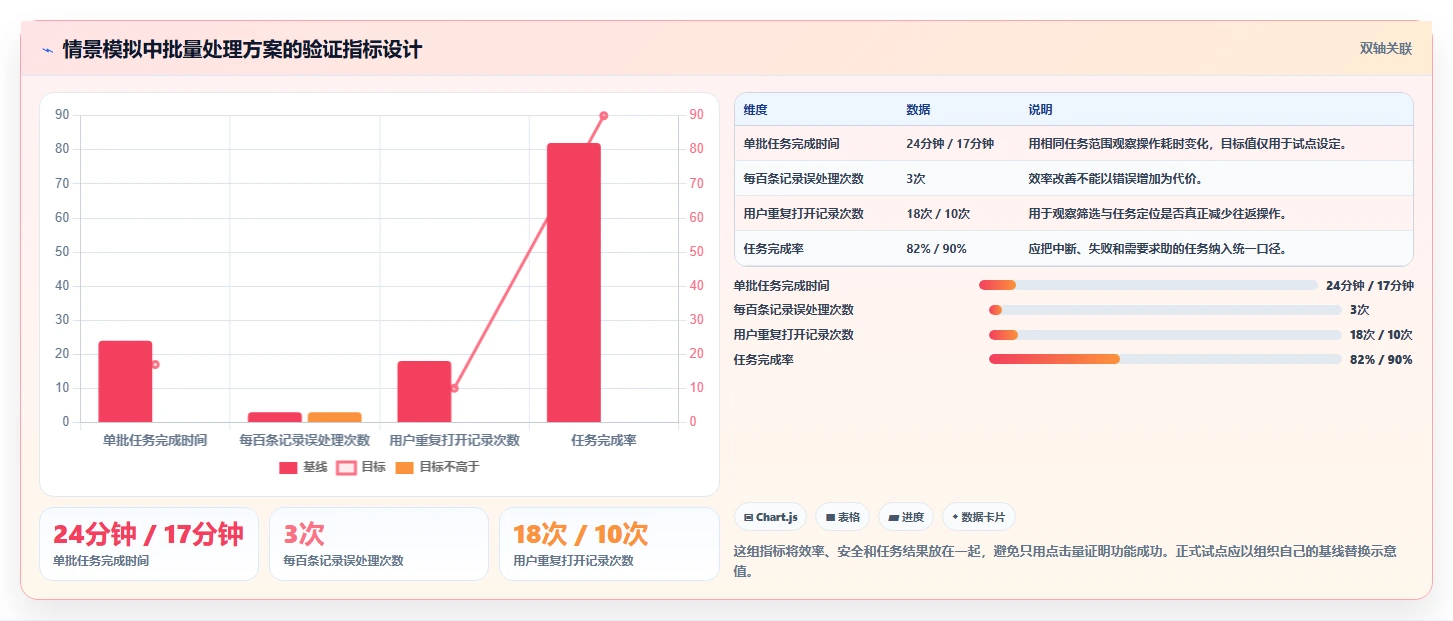
Task: Click the 任务完成率 progress label
Action: pyautogui.click(x=764, y=360)
